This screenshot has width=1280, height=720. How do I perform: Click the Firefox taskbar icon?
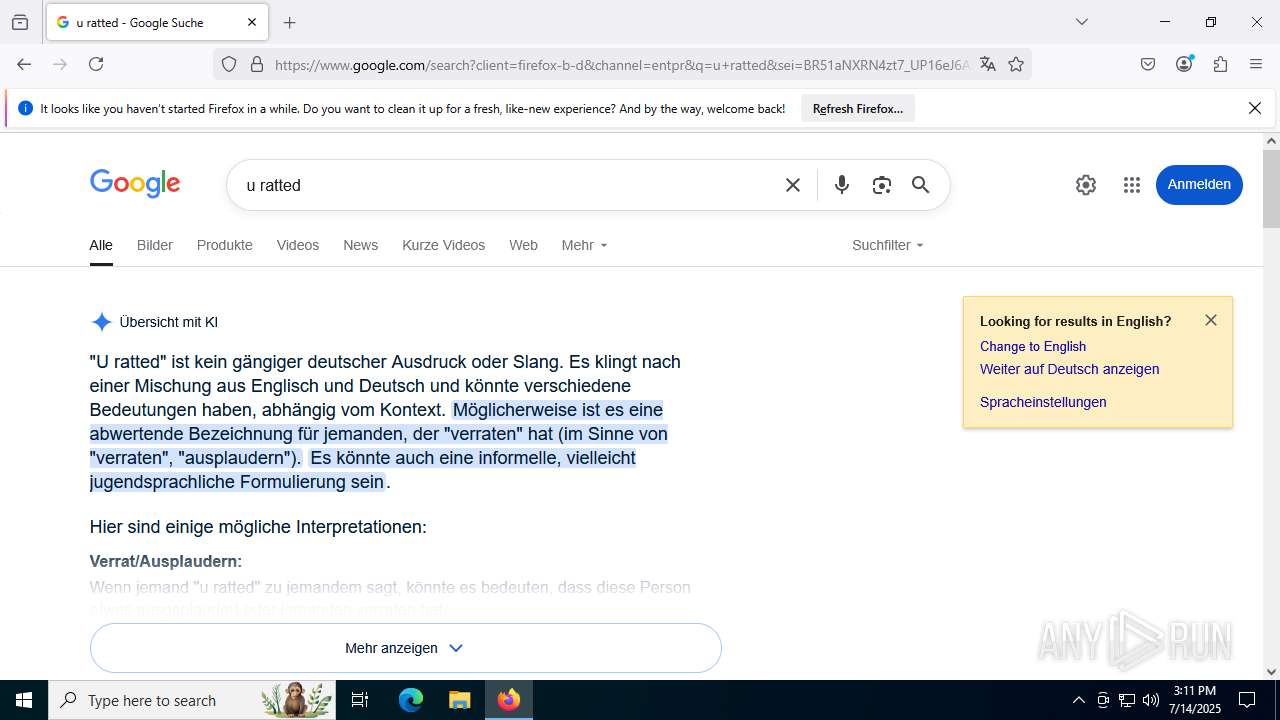(509, 700)
